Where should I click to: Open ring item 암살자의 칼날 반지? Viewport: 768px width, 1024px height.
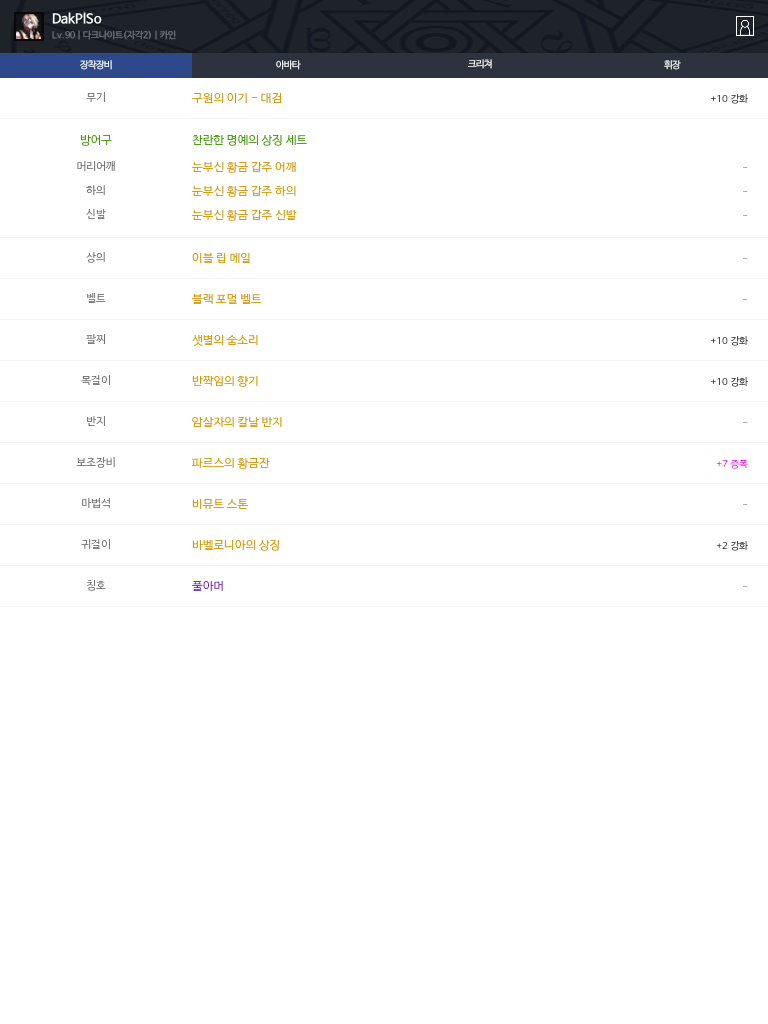click(237, 422)
